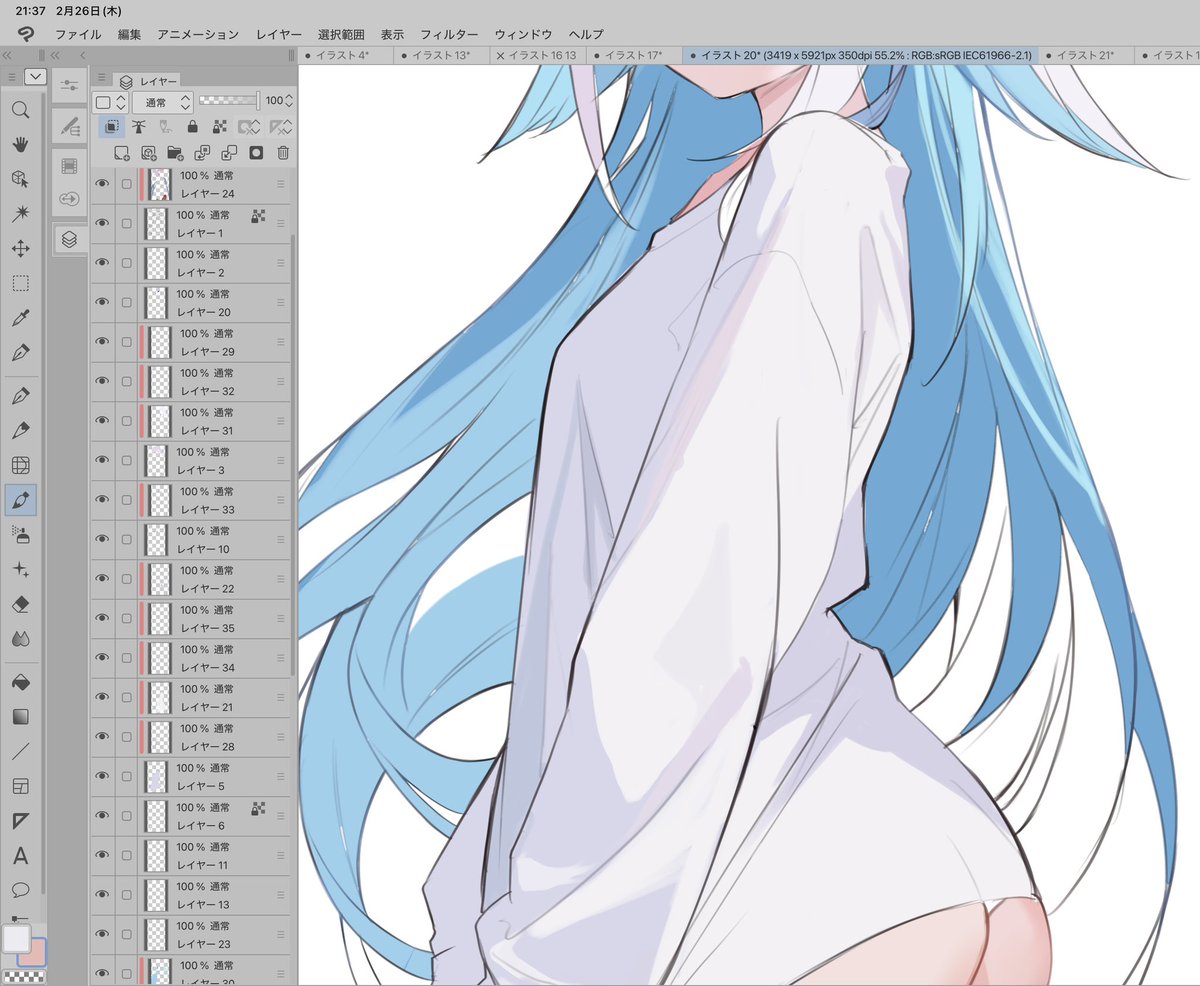Select the Gradient tool
The image size is (1200, 986).
(20, 715)
